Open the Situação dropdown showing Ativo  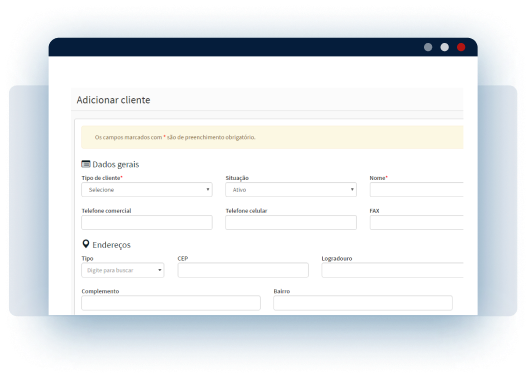(291, 190)
